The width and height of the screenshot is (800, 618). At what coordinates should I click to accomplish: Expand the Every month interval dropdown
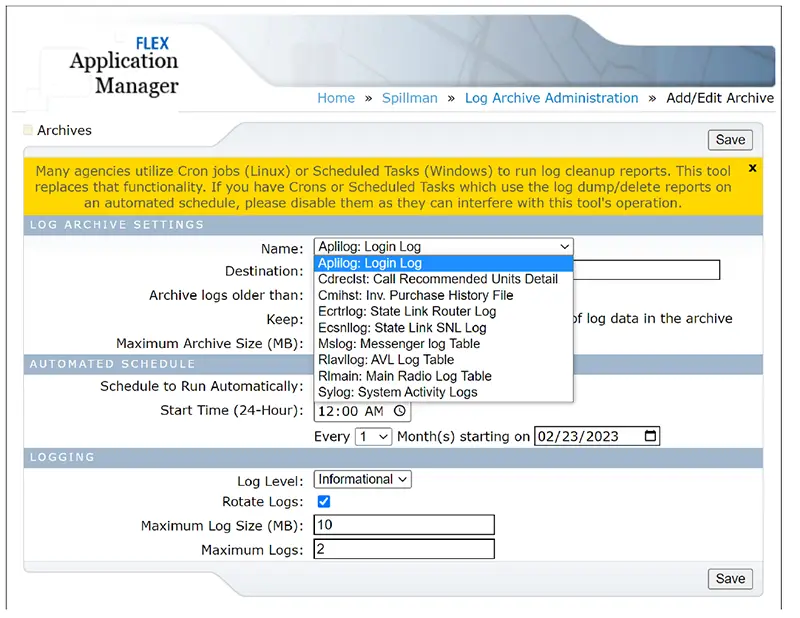373,437
